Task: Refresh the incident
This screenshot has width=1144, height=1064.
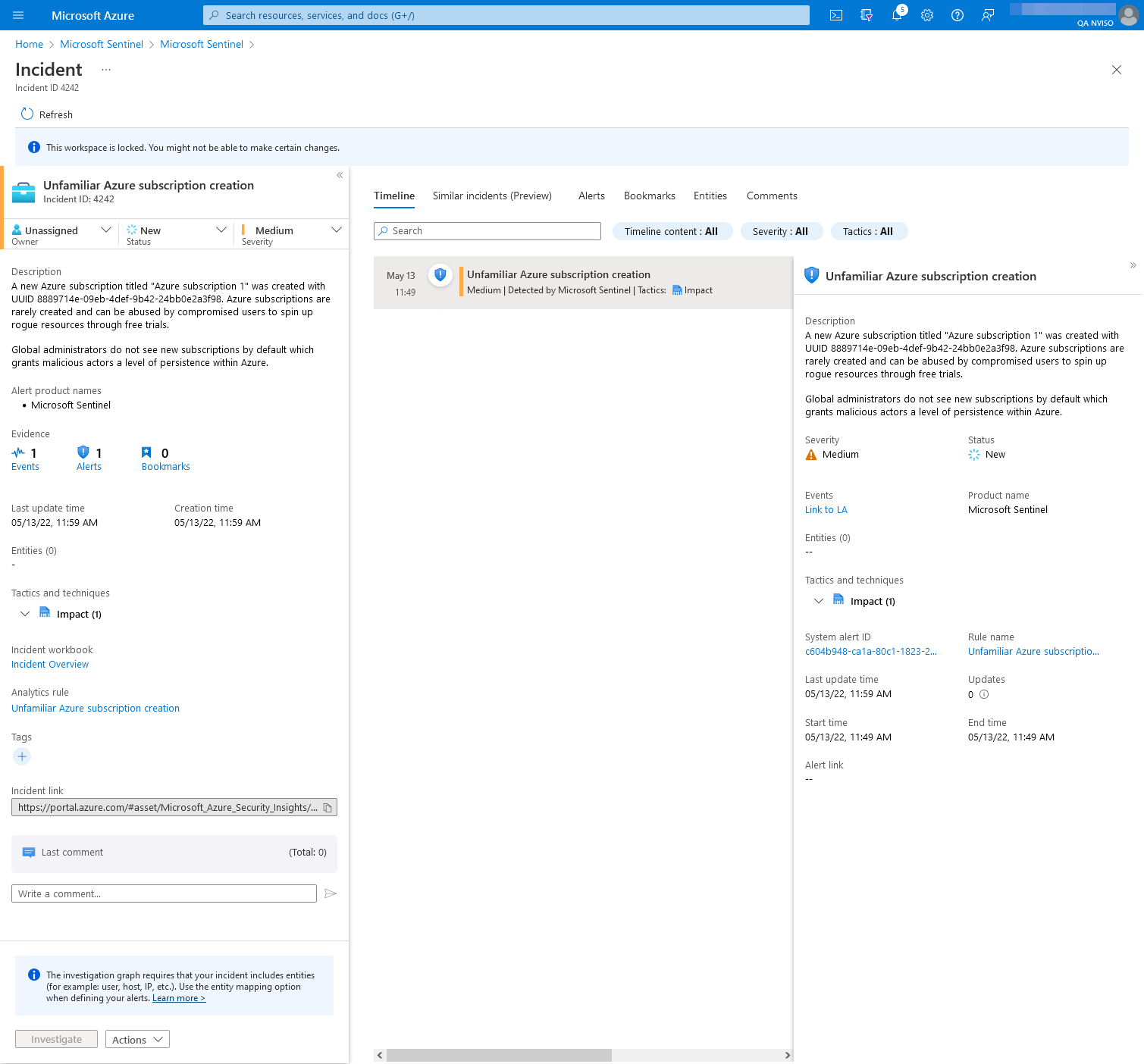Action: click(x=46, y=114)
